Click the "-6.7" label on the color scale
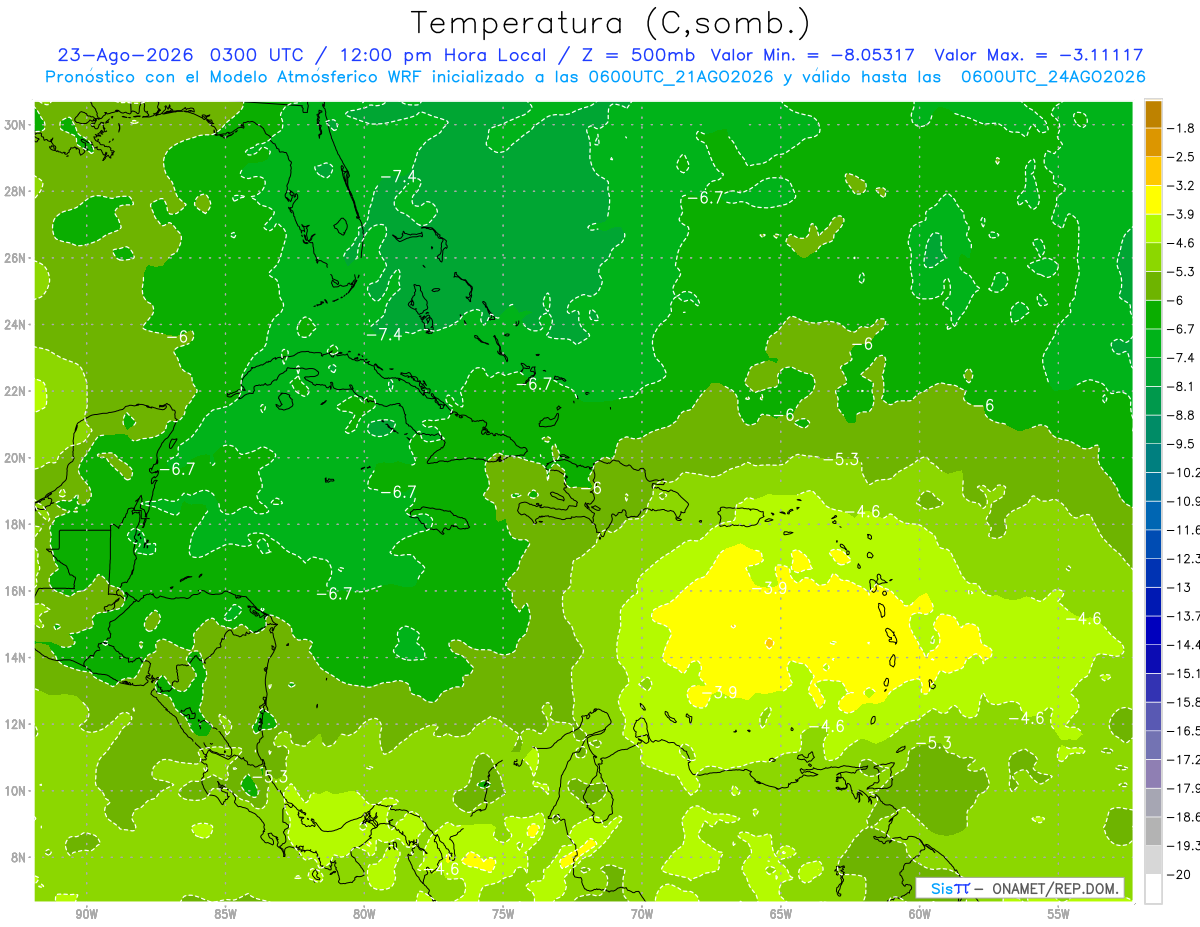1200x927 pixels. tap(1181, 329)
